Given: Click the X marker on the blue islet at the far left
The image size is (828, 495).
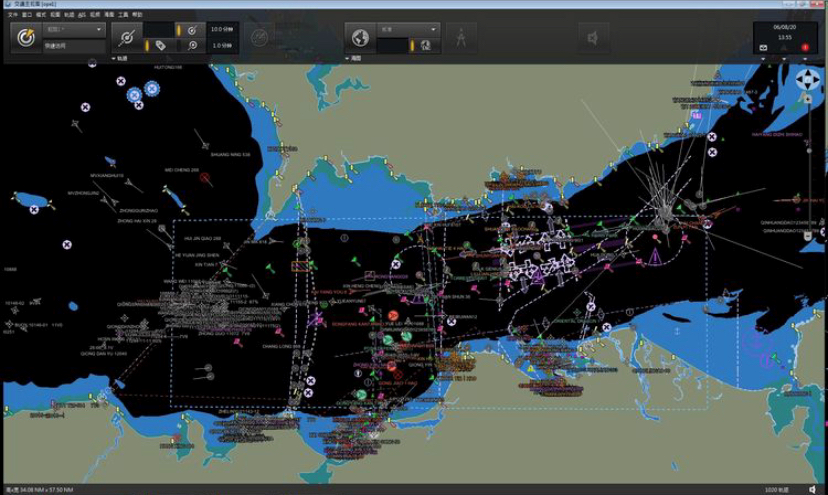Looking at the screenshot, I should 34,209.
